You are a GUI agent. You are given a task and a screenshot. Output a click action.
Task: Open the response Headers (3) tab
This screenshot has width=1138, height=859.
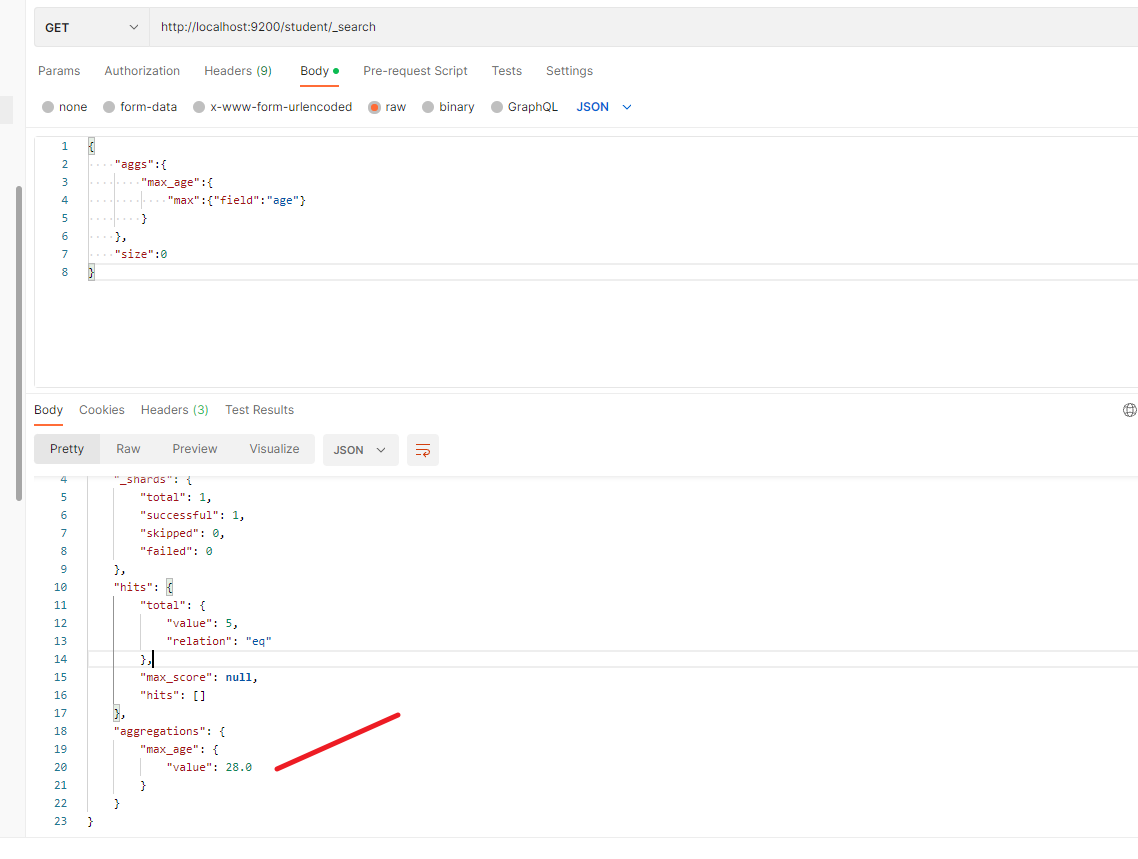(174, 410)
